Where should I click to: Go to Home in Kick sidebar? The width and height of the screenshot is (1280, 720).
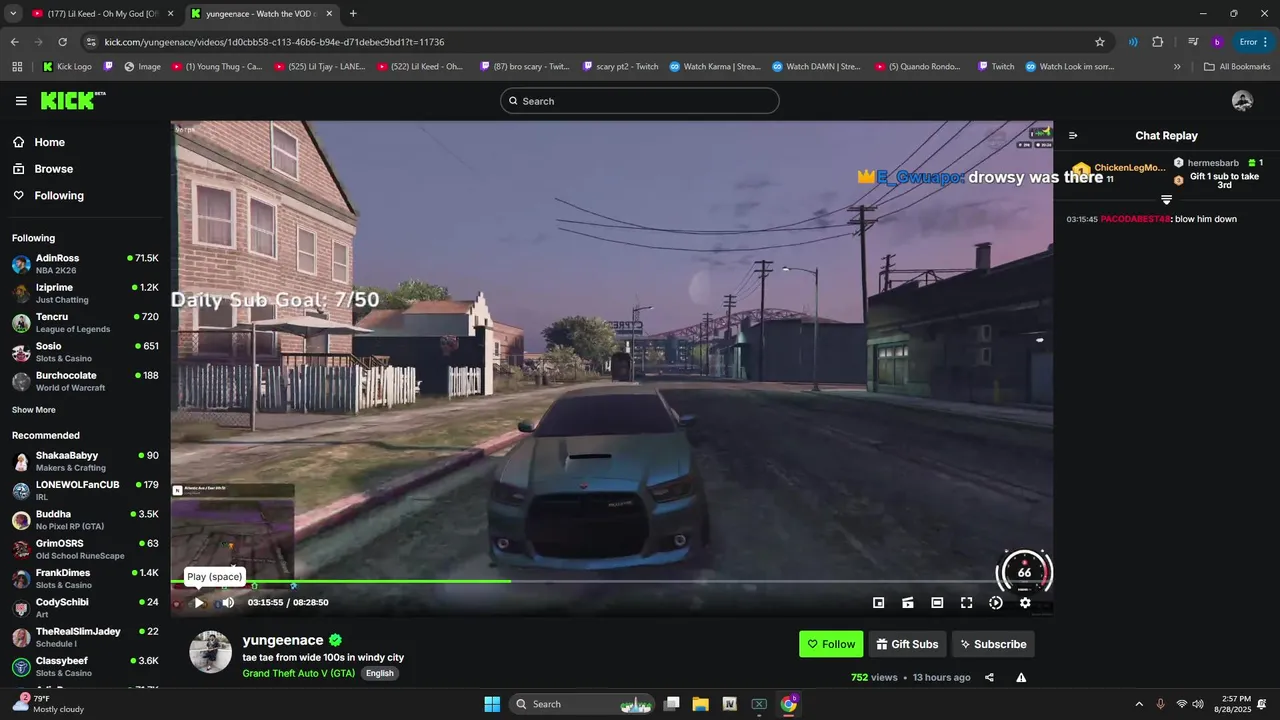point(49,142)
